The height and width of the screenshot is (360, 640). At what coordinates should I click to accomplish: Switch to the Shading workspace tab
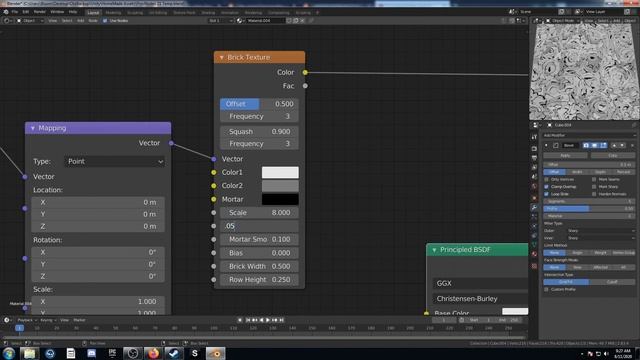tap(208, 12)
